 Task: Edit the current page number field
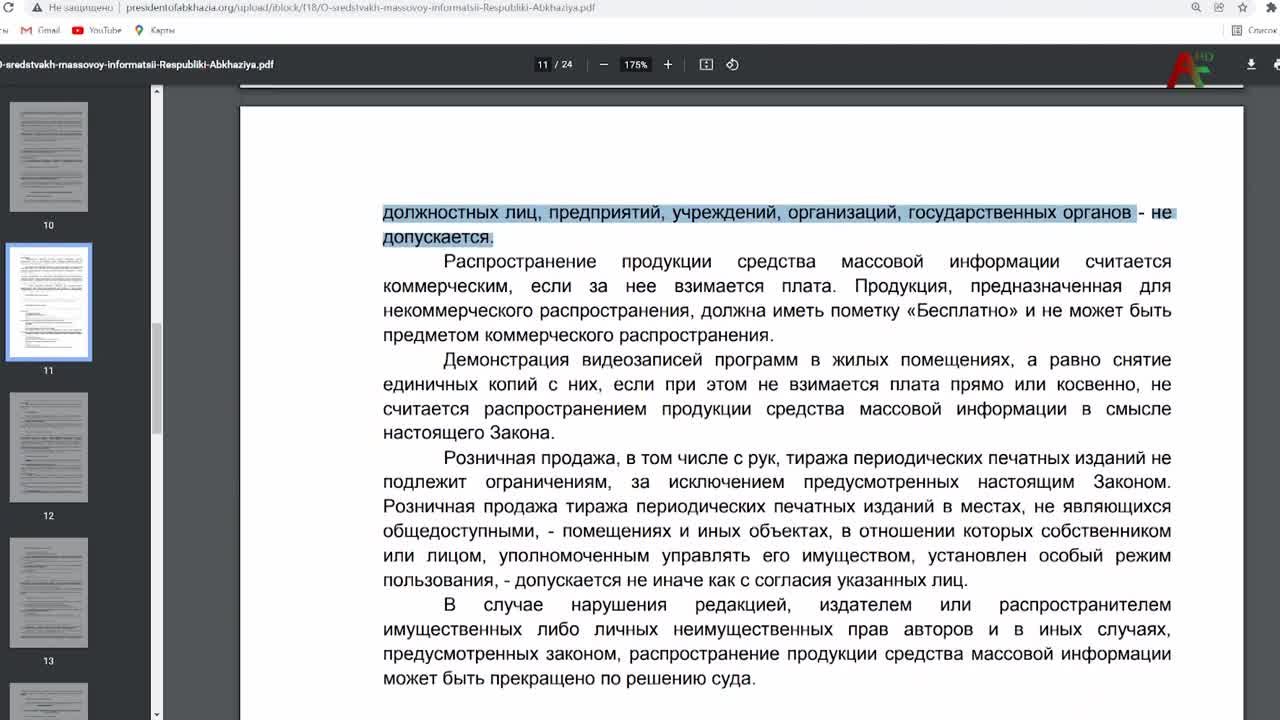click(542, 64)
